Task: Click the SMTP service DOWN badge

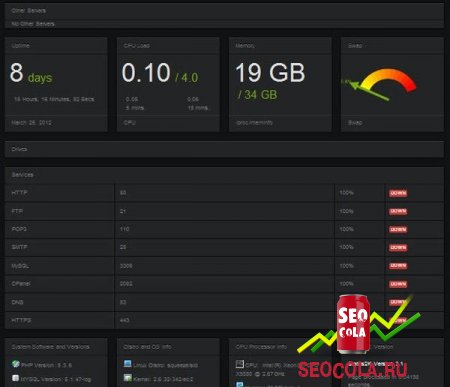Action: pyautogui.click(x=398, y=248)
